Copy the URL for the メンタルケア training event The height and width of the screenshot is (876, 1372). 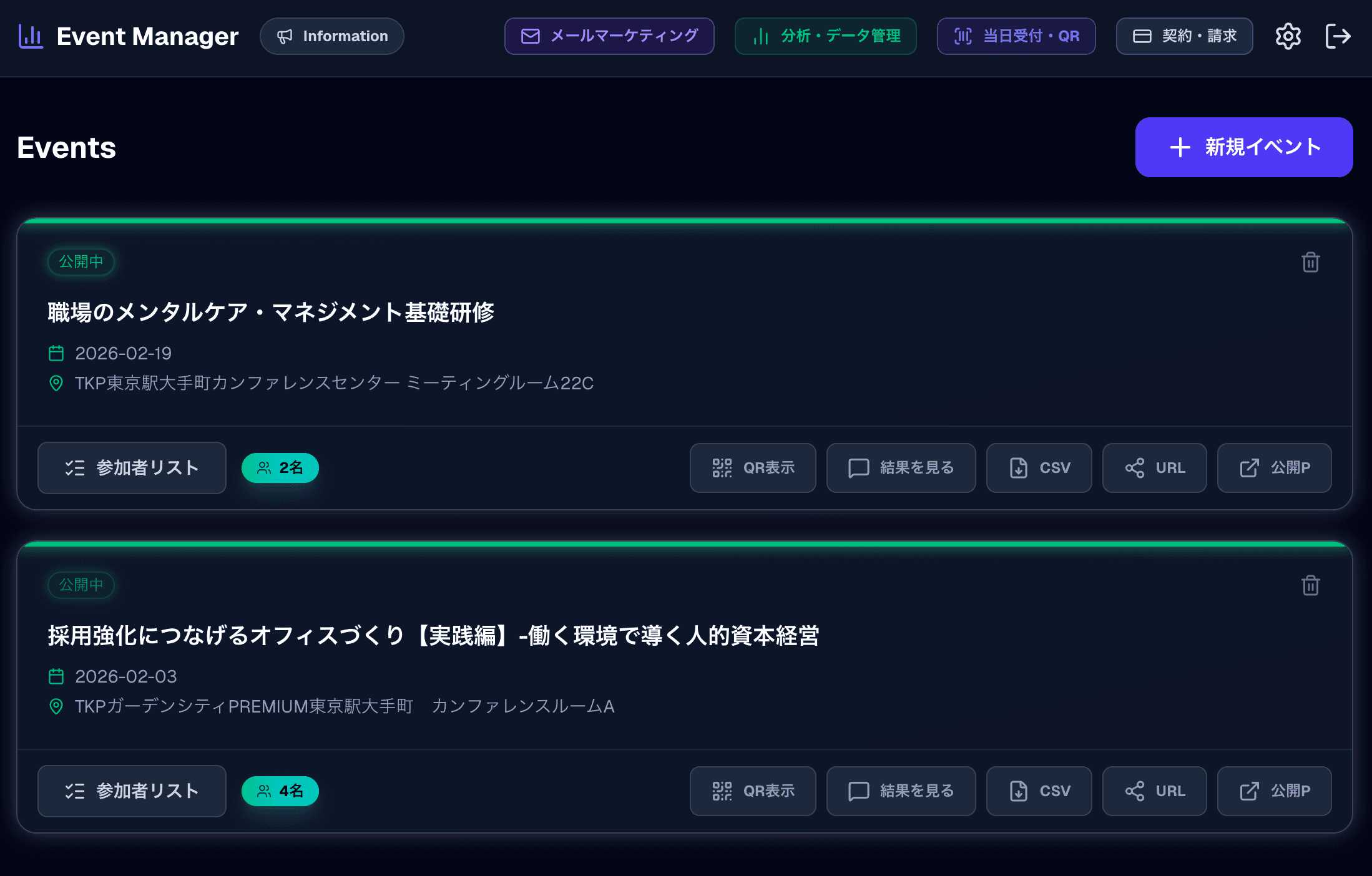point(1154,467)
